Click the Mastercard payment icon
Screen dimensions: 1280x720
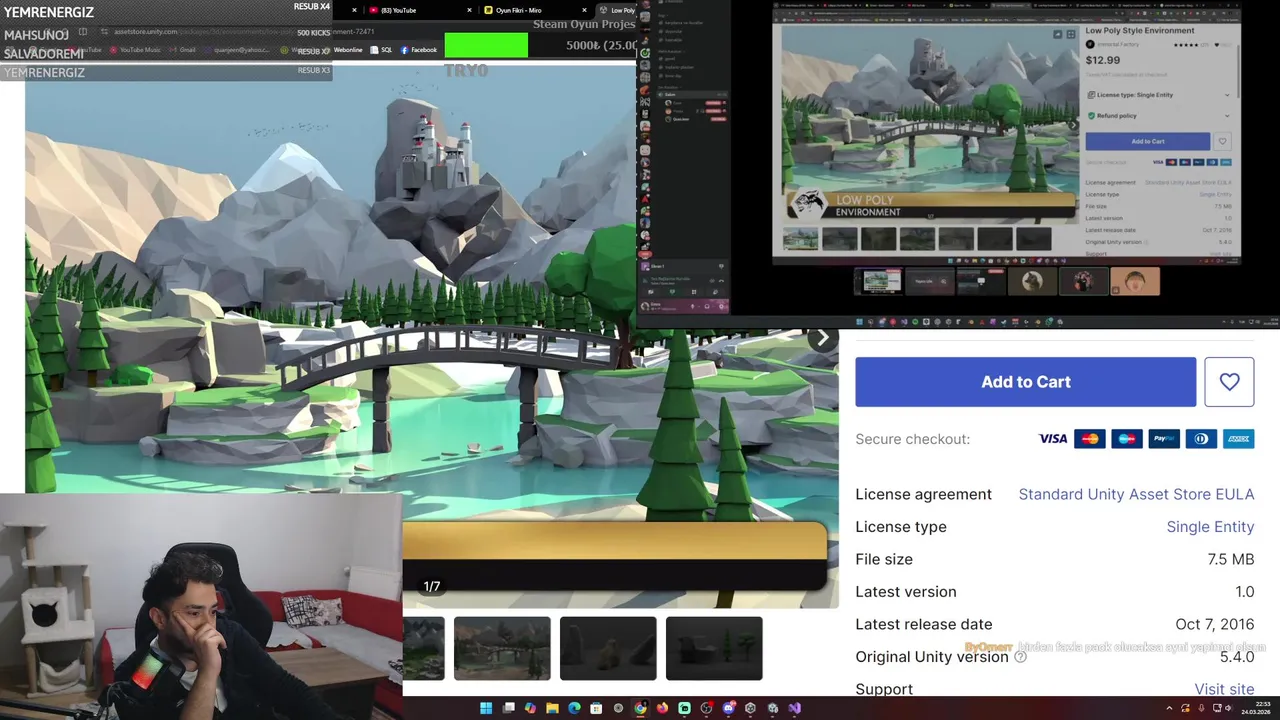coord(1090,439)
